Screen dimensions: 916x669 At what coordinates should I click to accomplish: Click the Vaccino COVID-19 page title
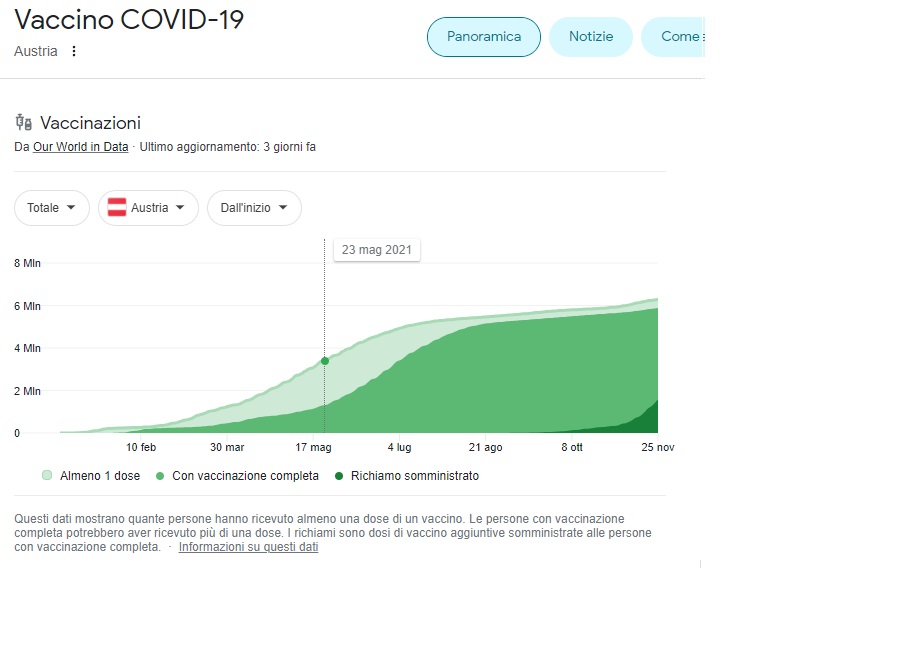coord(129,19)
